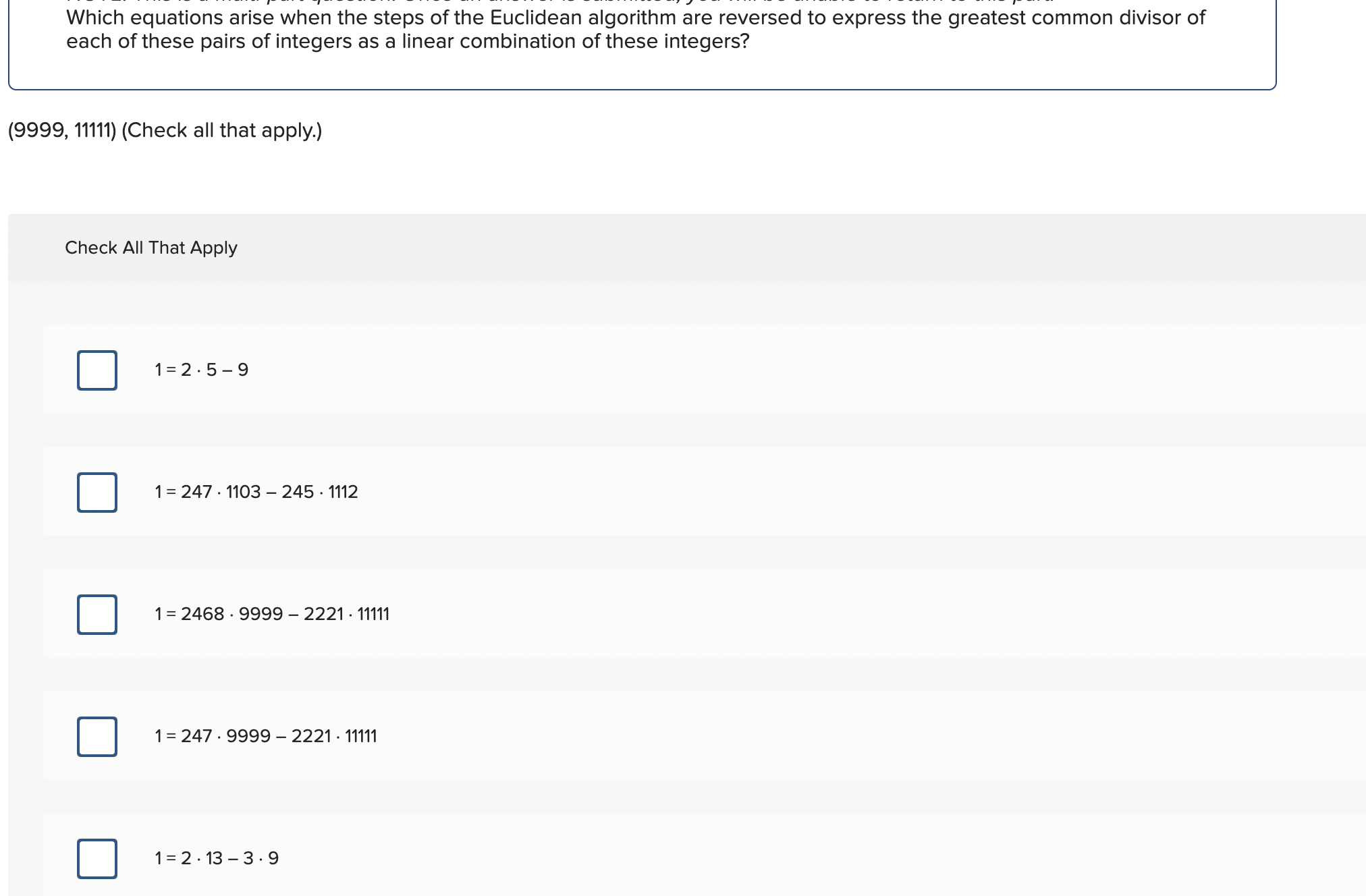Toggle the last equation's checkbox
Image resolution: width=1366 pixels, height=896 pixels.
[x=97, y=858]
